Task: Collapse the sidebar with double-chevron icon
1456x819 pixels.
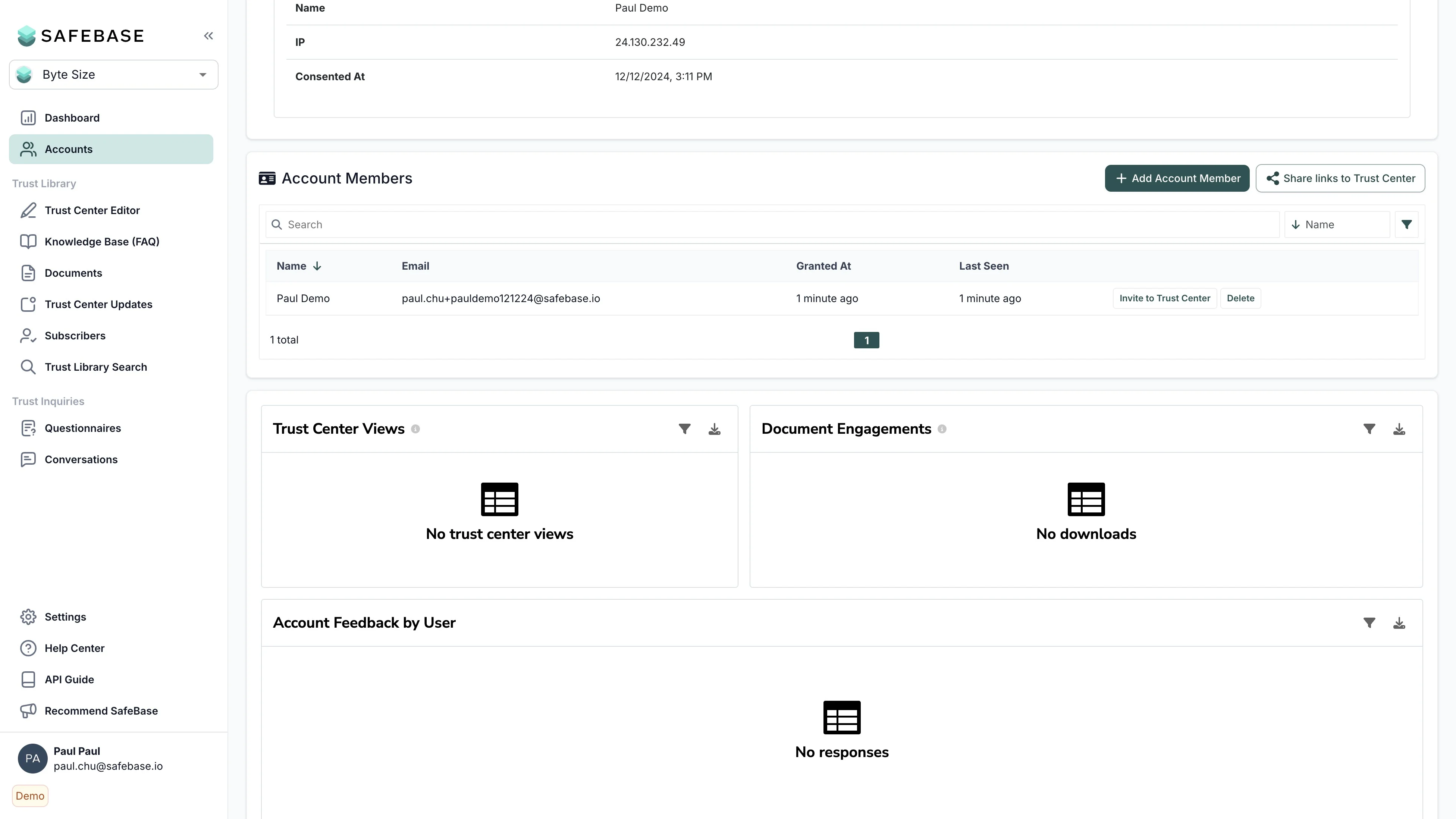Action: pyautogui.click(x=208, y=36)
